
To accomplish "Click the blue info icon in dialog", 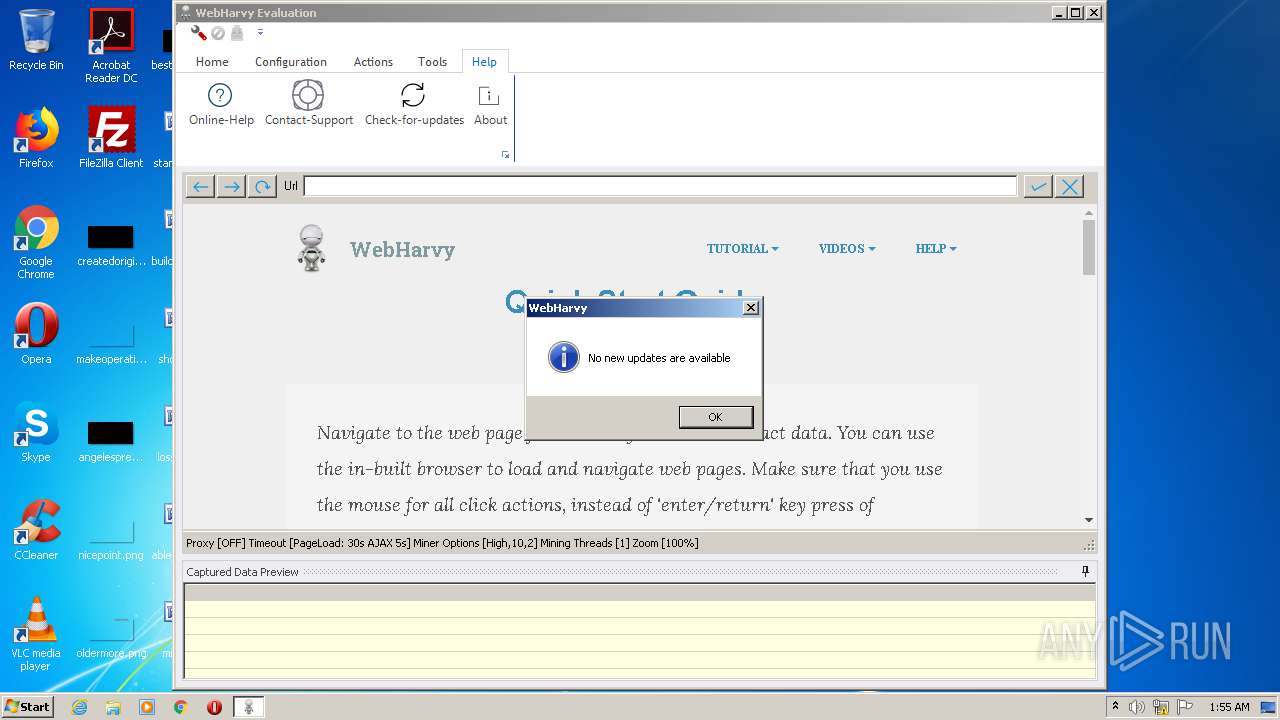I will point(564,357).
